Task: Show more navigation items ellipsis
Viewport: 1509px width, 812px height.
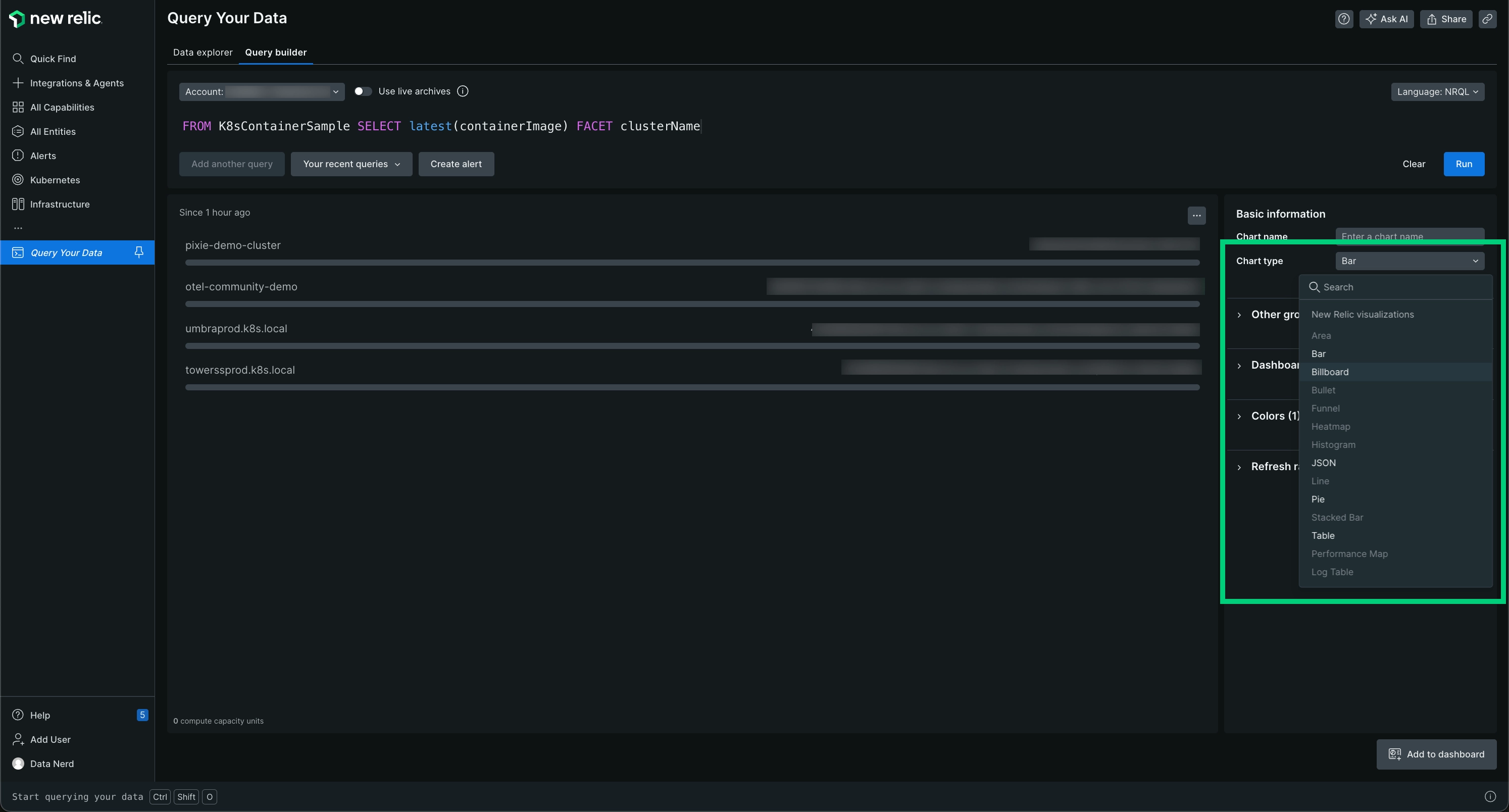Action: point(18,228)
